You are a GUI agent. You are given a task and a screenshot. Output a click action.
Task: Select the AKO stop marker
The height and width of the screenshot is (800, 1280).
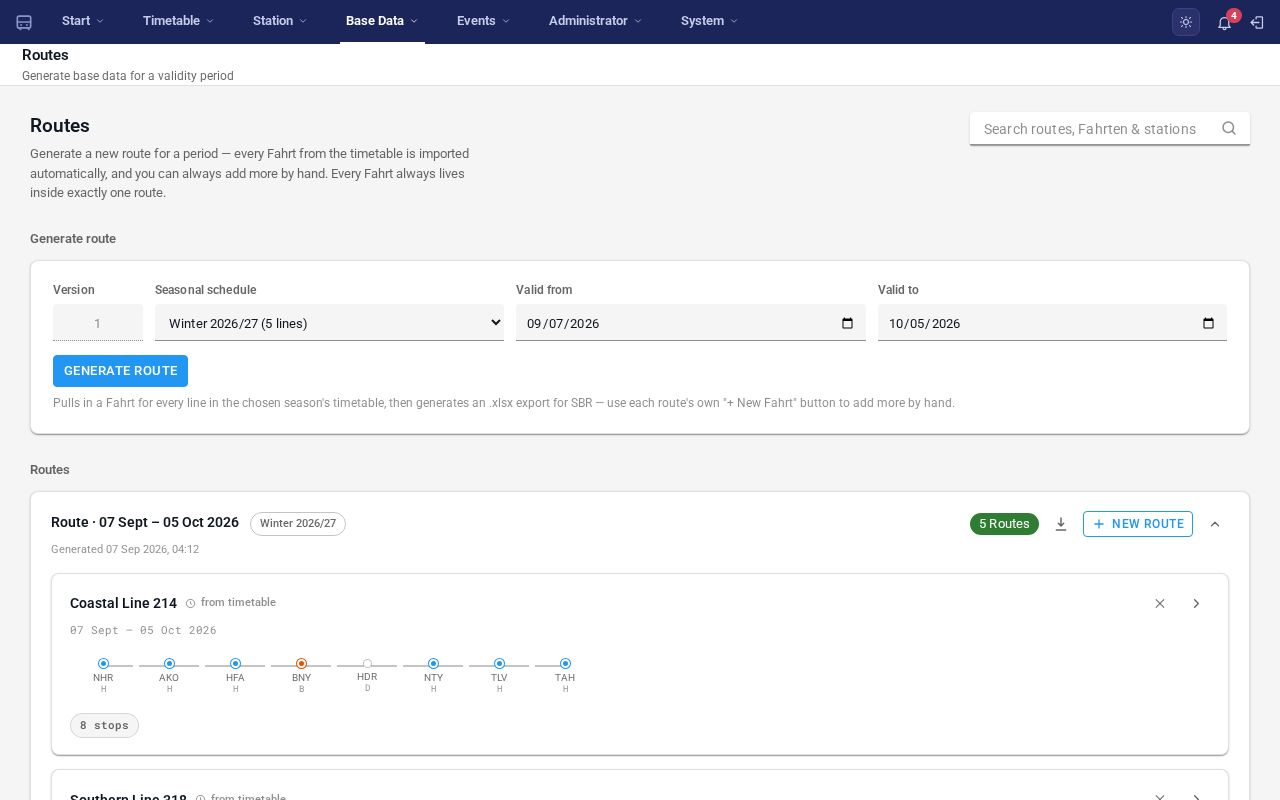(169, 664)
